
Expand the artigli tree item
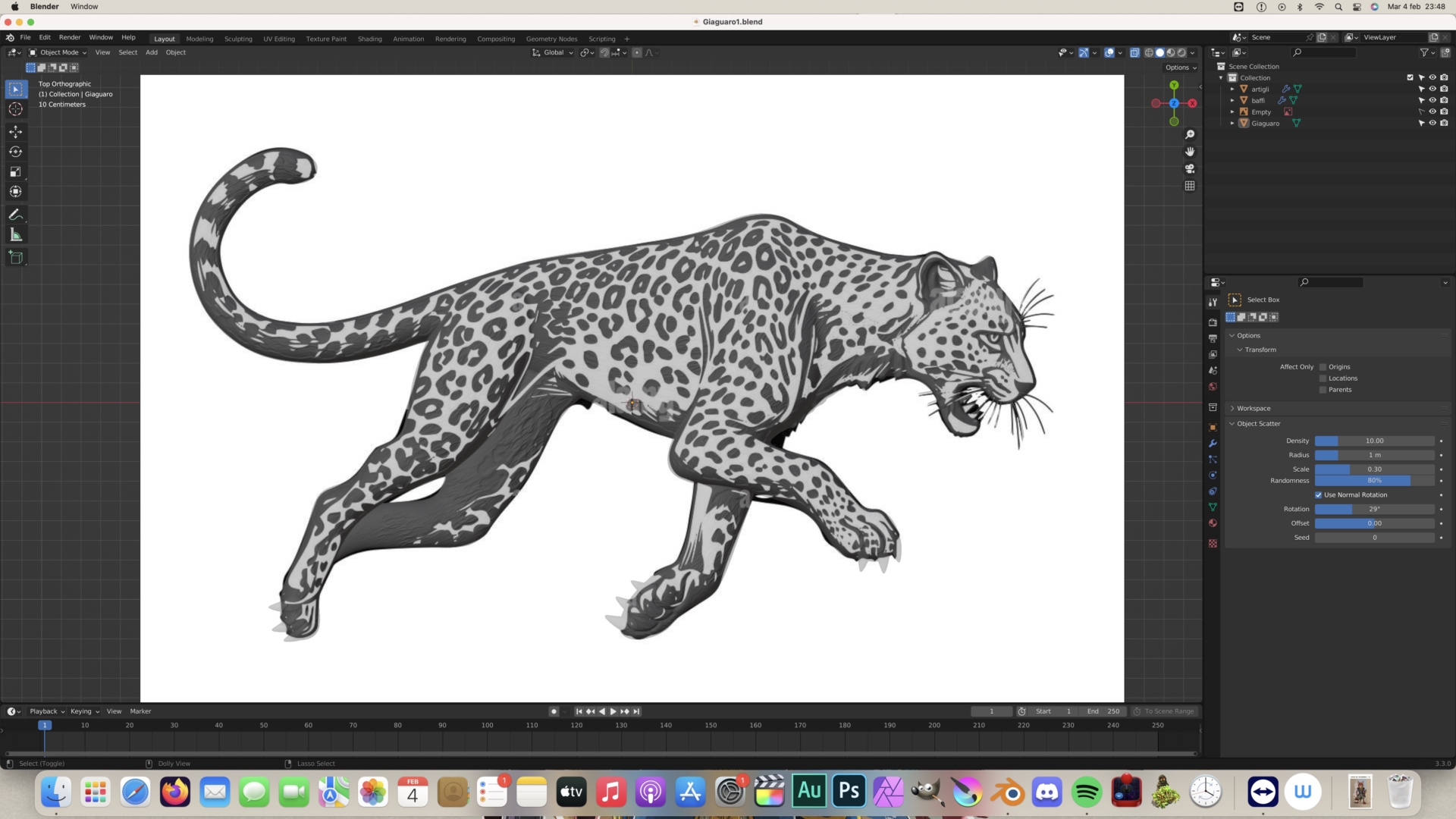click(x=1232, y=89)
